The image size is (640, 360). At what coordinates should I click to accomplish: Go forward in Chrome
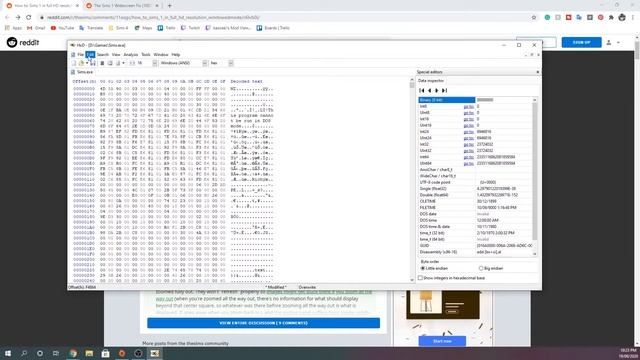coord(18,18)
